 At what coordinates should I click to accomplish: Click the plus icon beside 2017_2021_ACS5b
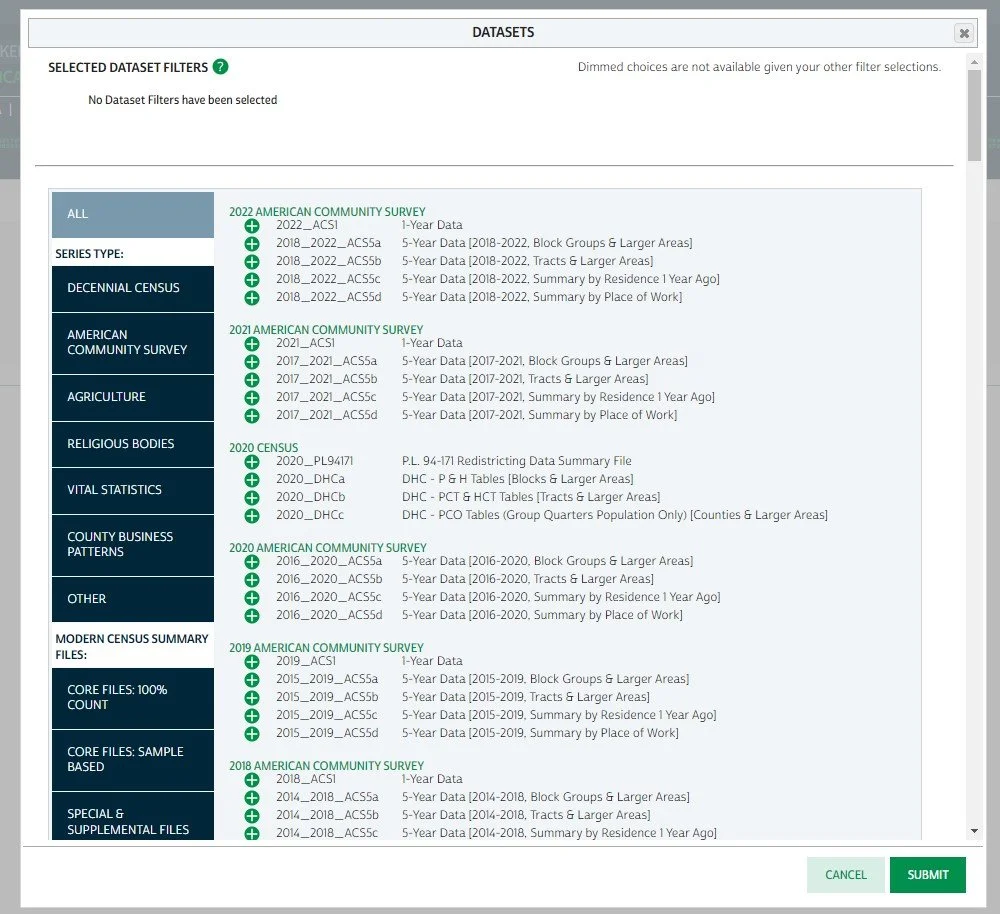252,380
